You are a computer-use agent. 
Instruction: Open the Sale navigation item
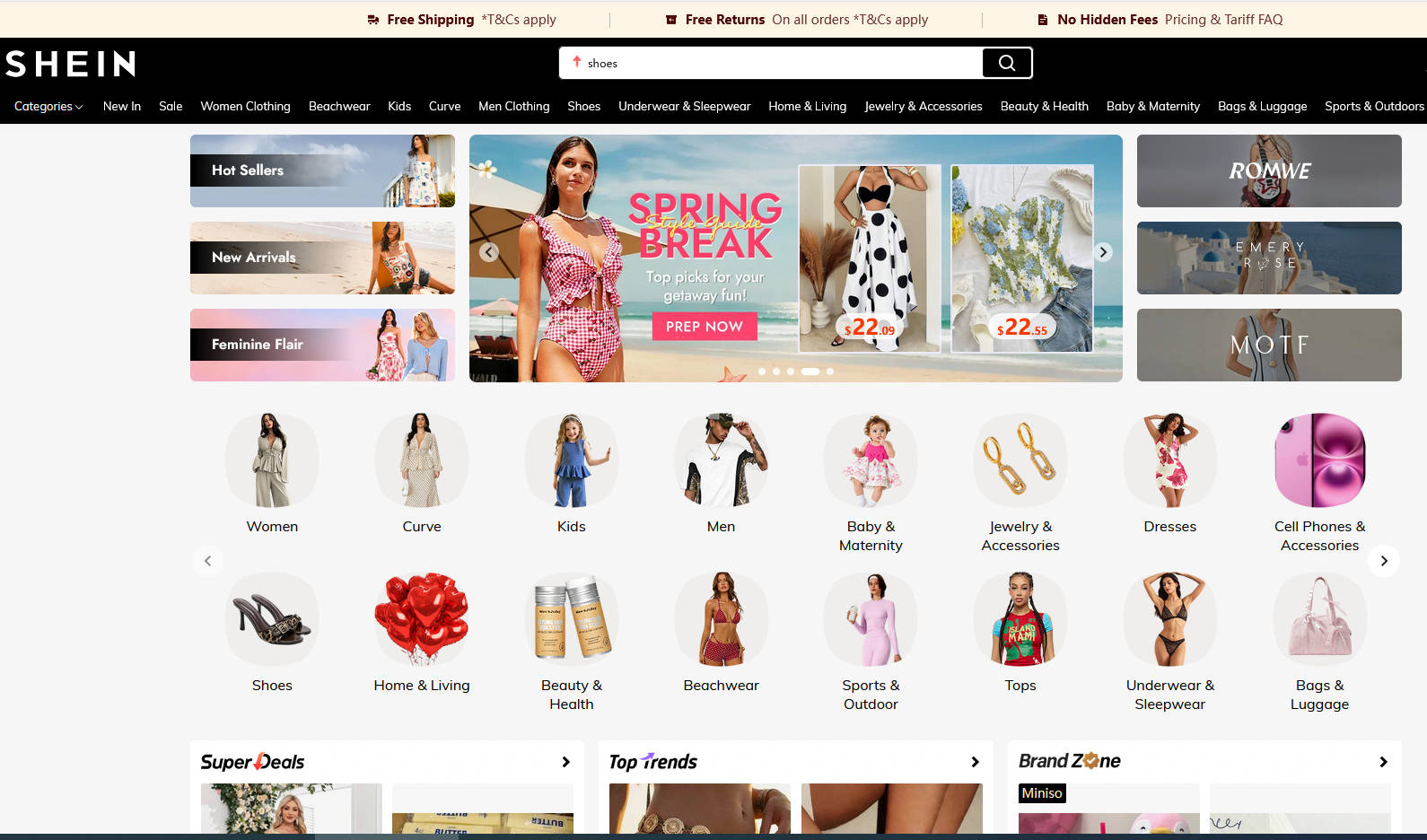(171, 106)
